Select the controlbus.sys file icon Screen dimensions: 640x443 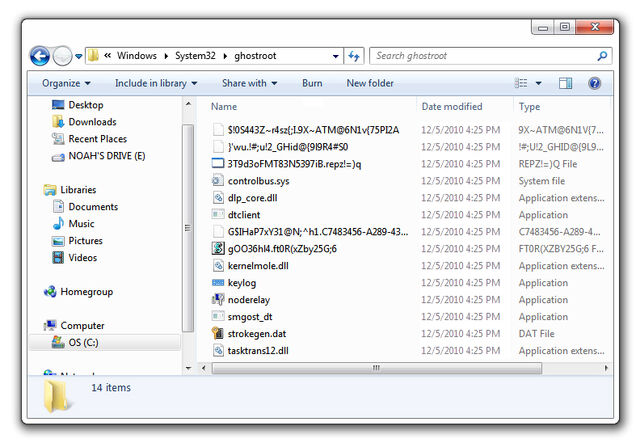coord(218,181)
